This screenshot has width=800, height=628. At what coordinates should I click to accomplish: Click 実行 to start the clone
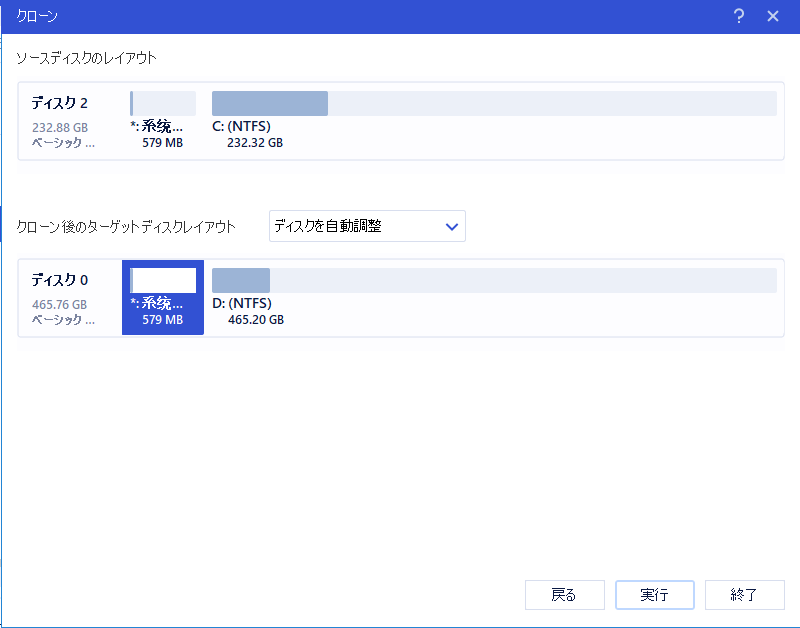click(654, 595)
